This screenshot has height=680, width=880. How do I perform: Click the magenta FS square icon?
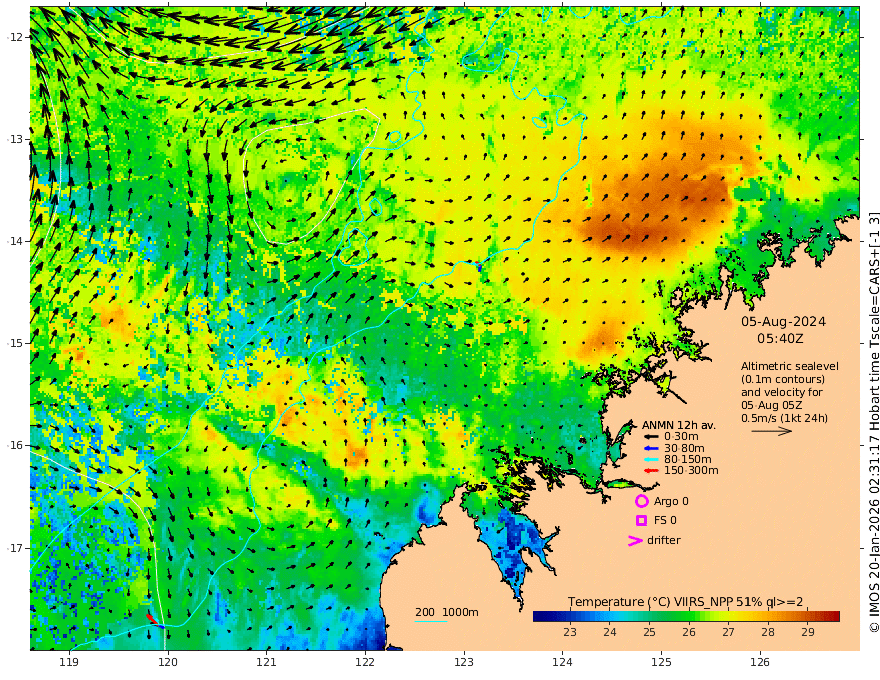pos(641,521)
